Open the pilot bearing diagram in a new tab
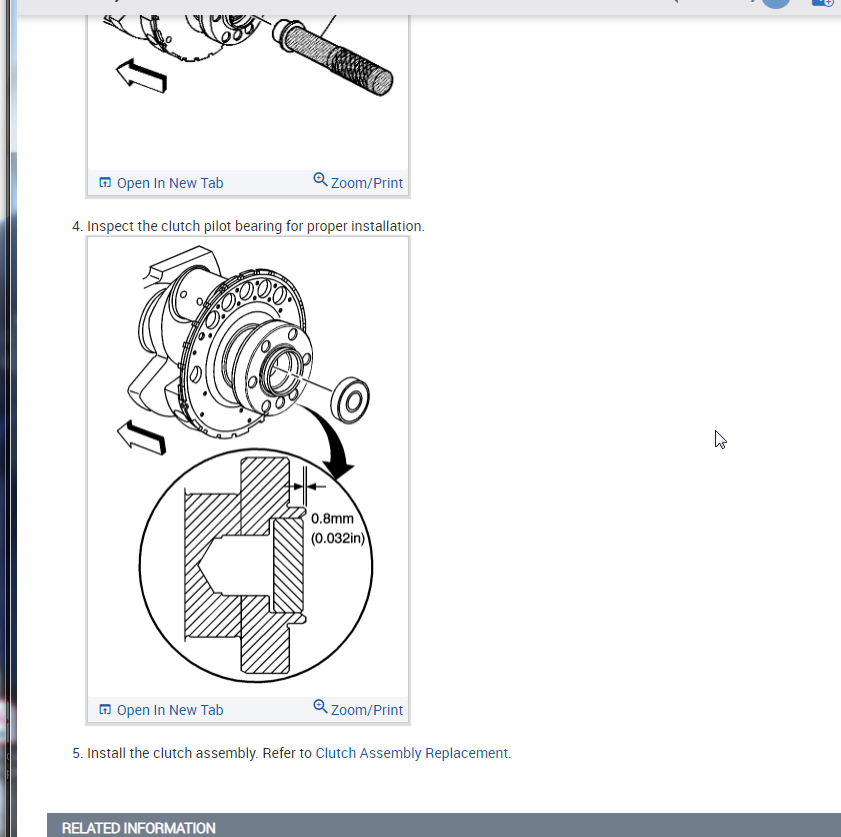 (x=161, y=710)
